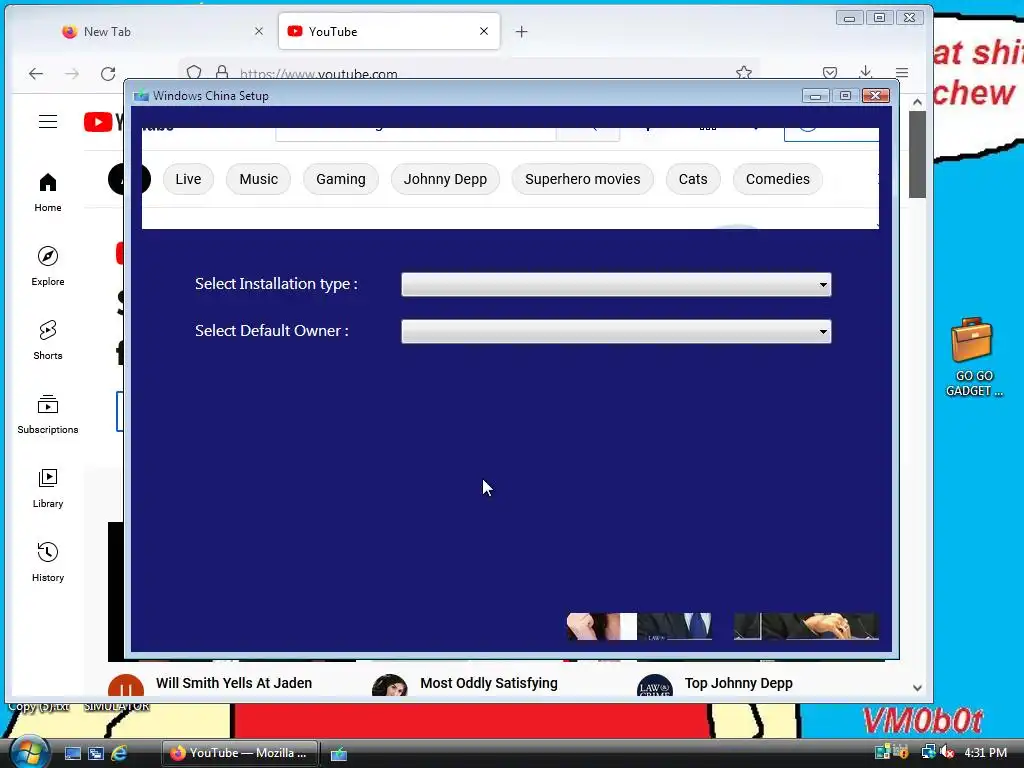
Task: Select the Cats category chip
Action: coord(693,179)
